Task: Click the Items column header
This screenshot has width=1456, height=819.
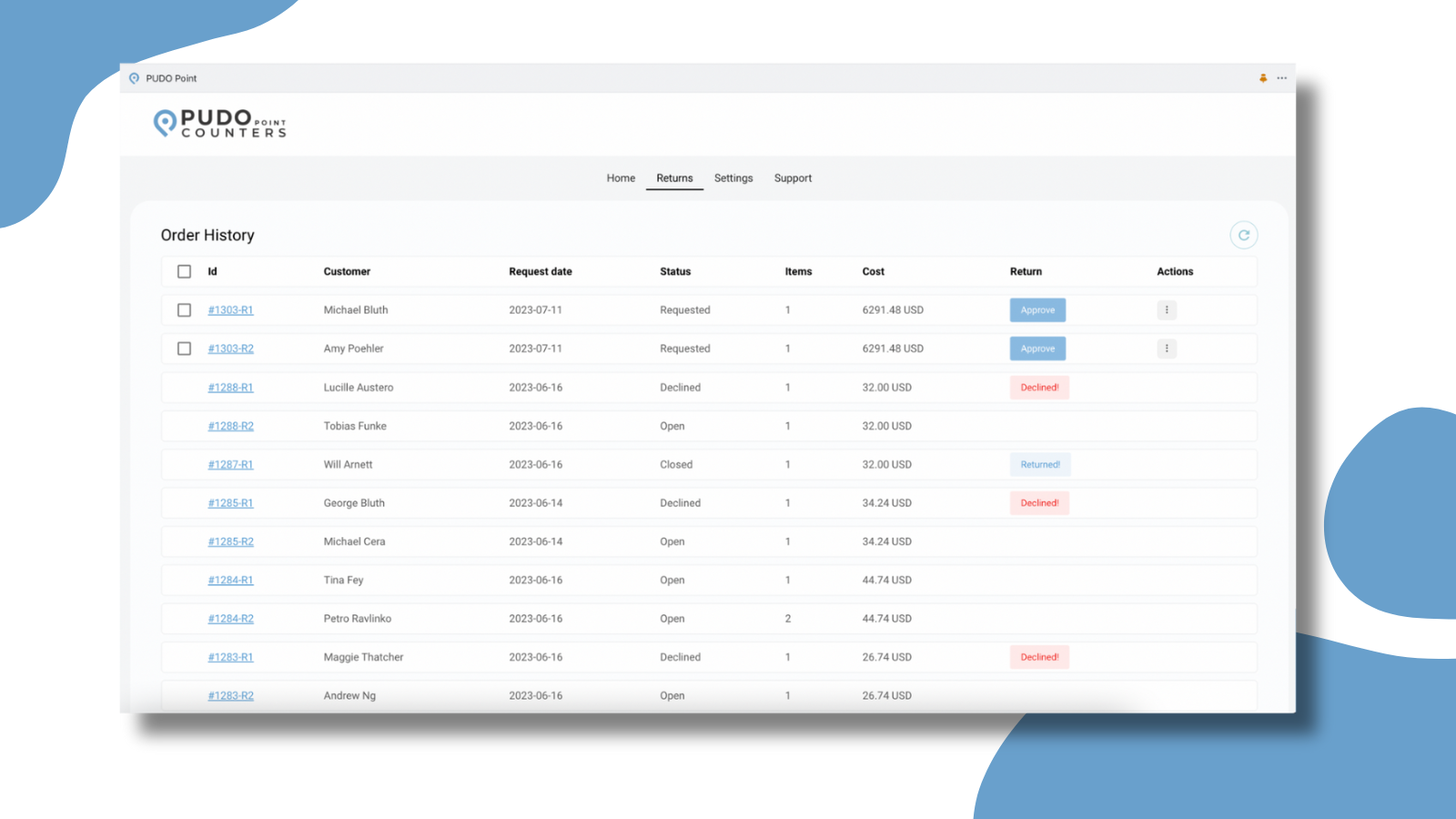Action: point(798,271)
